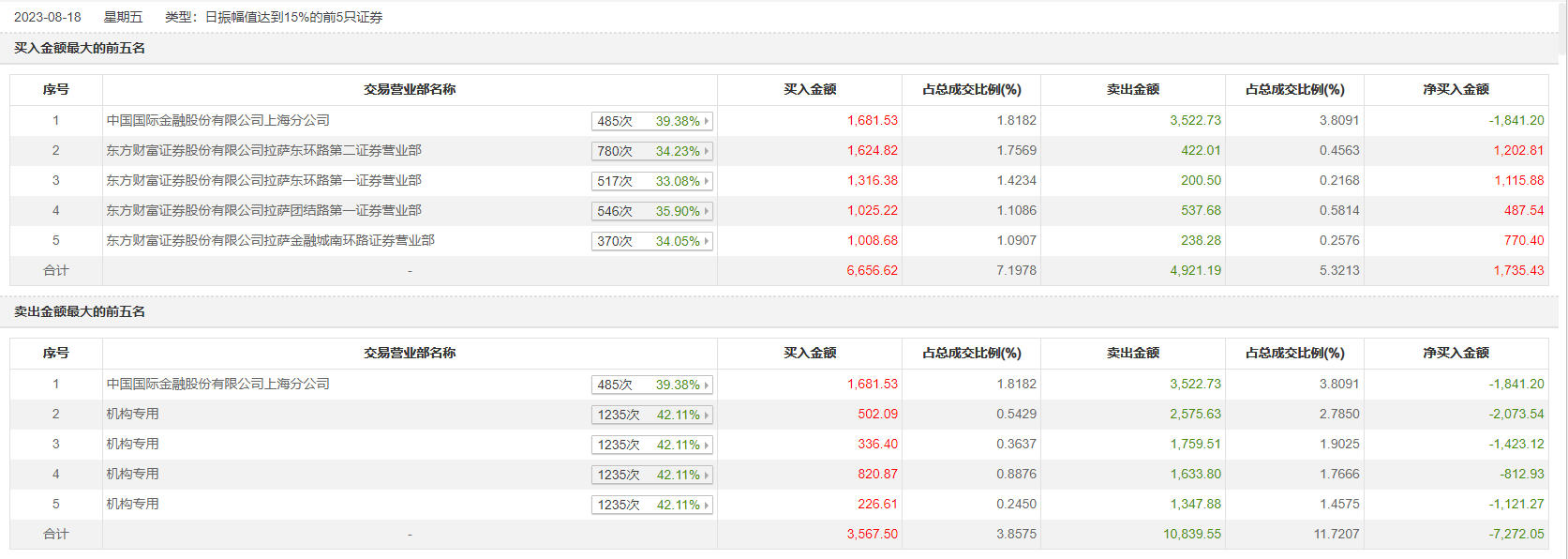
Task: Click 中国国际金融上海分公司 in the buy table
Action: 217,120
